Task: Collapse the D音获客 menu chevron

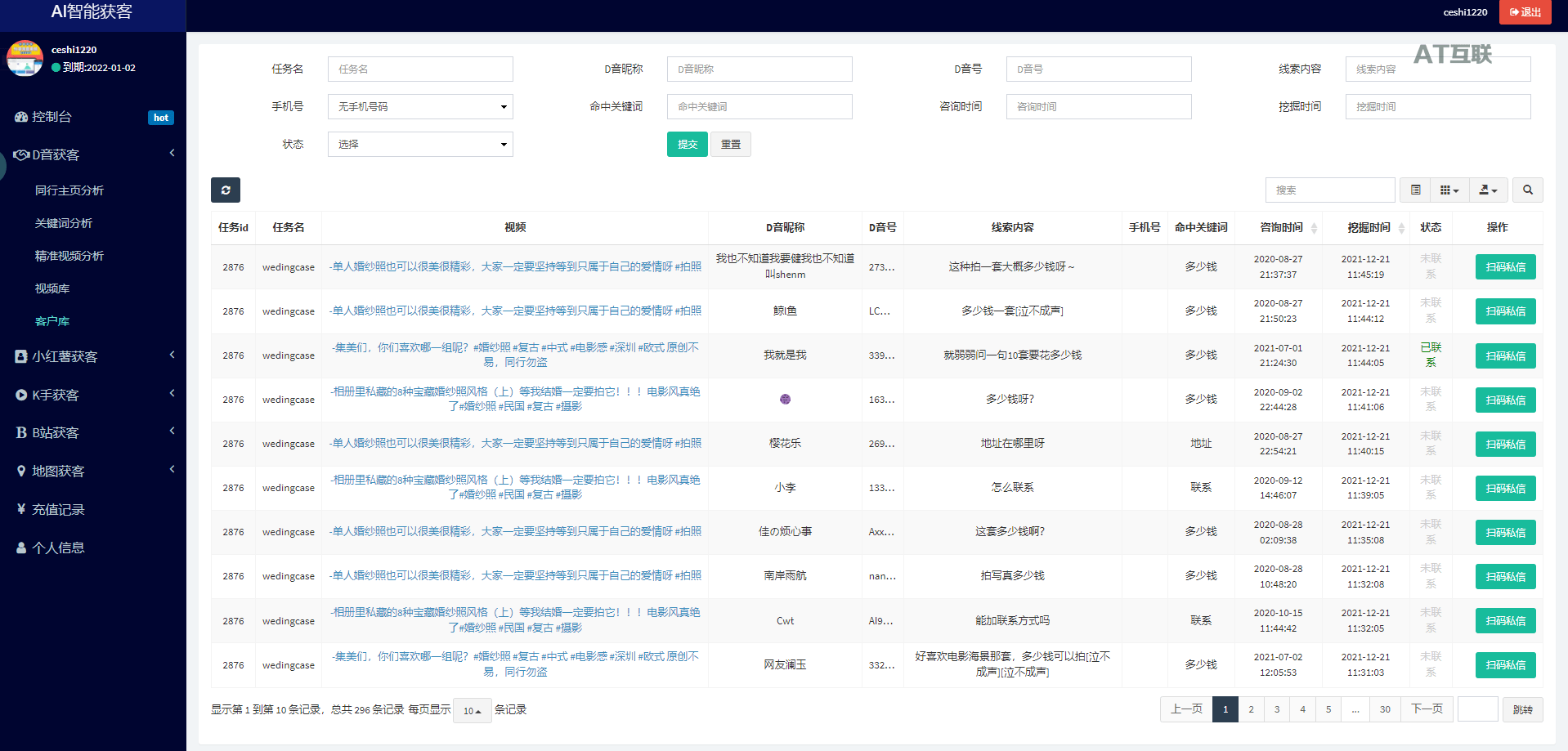Action: [x=172, y=153]
